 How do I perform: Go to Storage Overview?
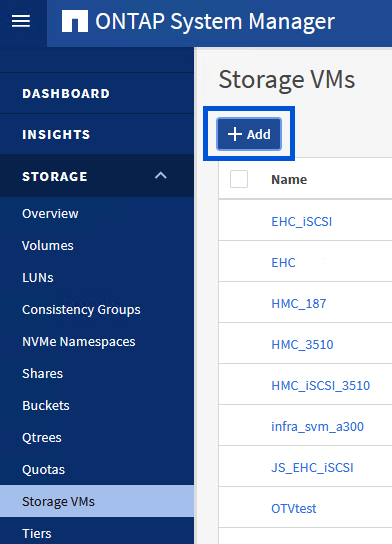point(50,214)
